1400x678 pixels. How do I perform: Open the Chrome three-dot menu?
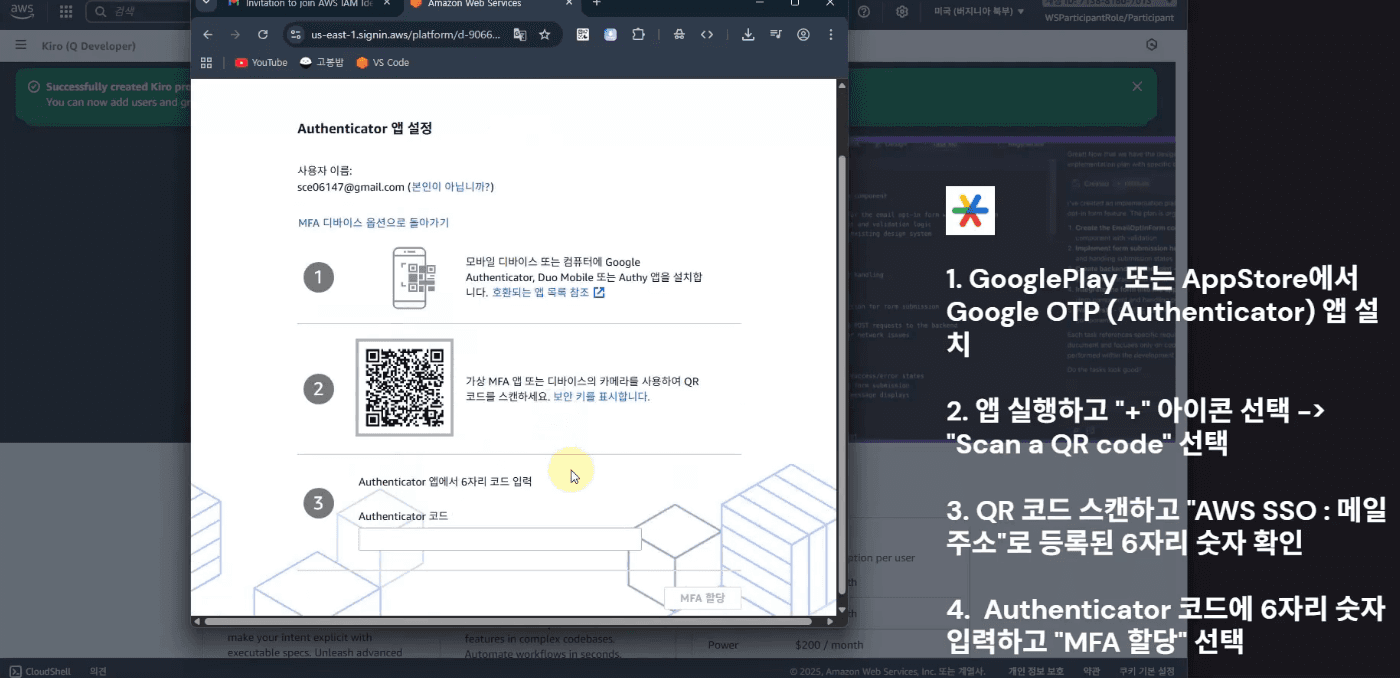[x=831, y=34]
